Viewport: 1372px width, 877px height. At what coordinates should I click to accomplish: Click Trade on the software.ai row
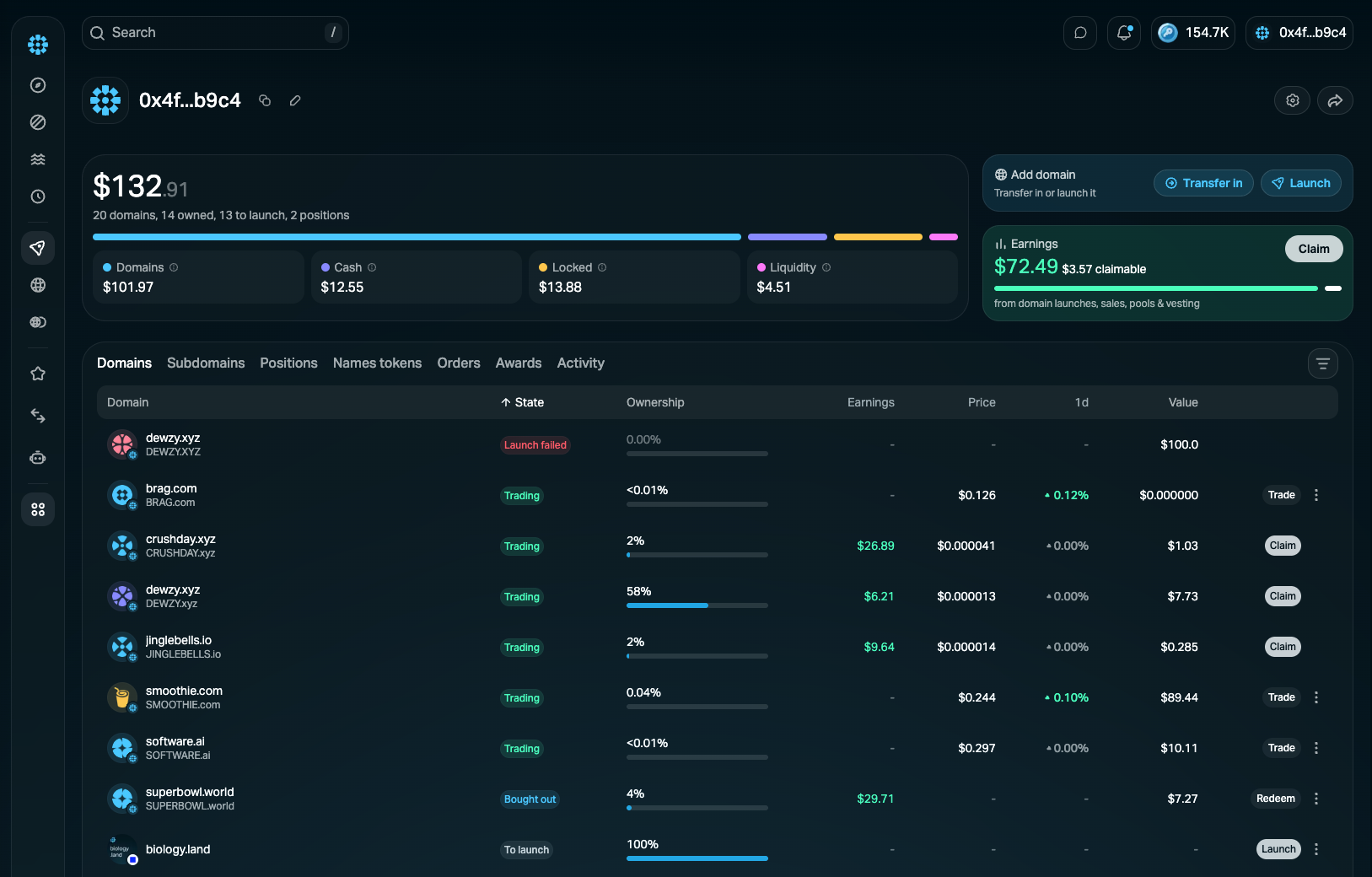[1282, 748]
